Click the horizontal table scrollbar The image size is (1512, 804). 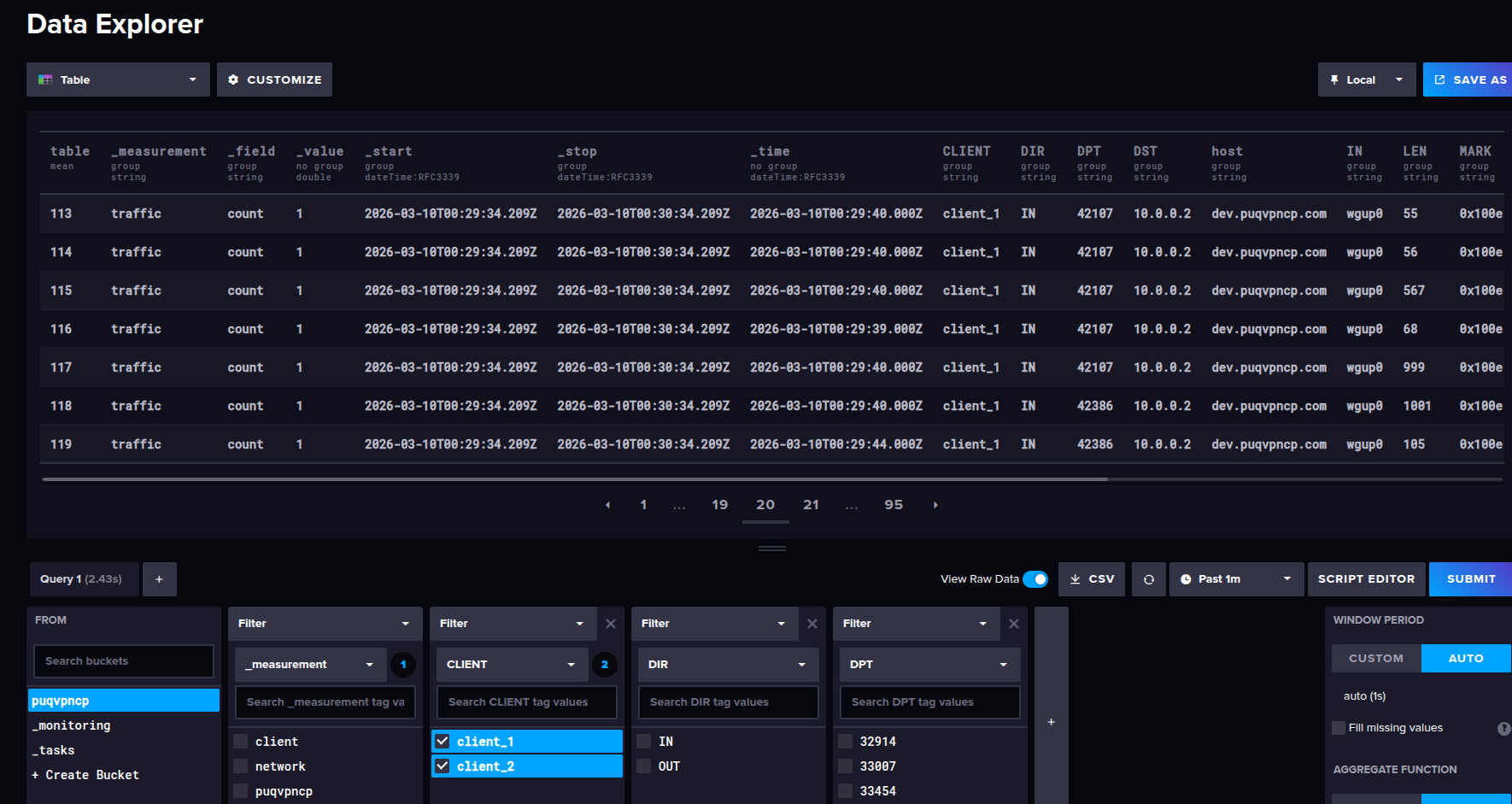(x=574, y=479)
